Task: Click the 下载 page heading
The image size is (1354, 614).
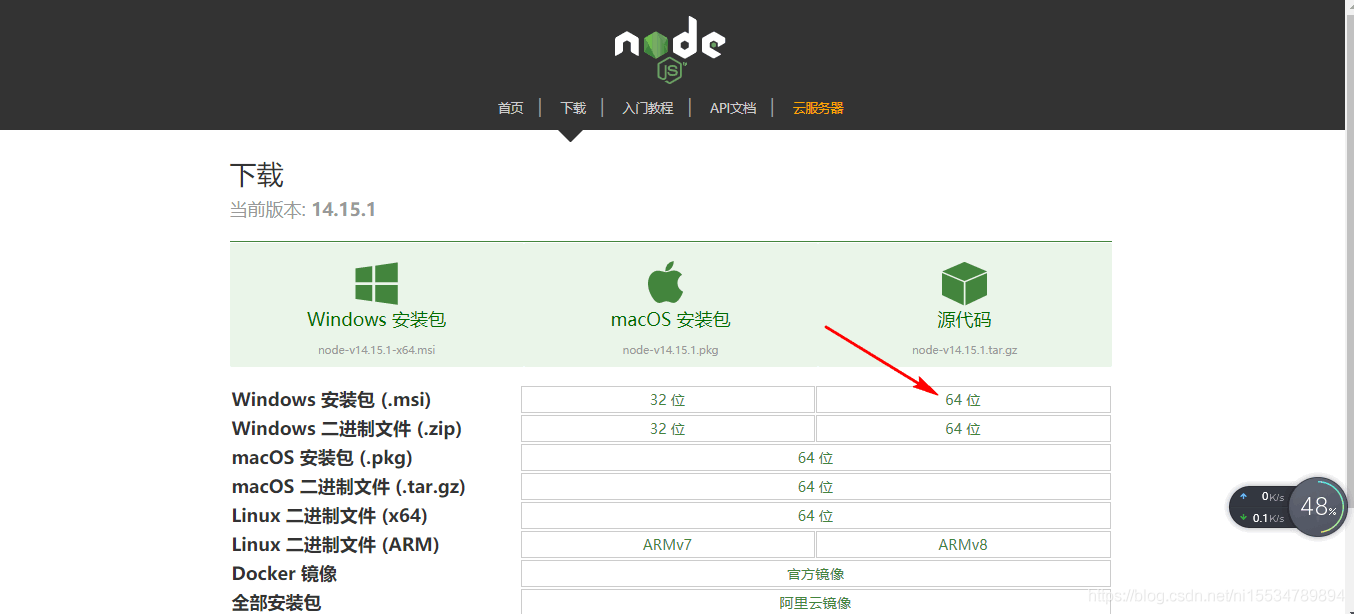Action: tap(257, 176)
